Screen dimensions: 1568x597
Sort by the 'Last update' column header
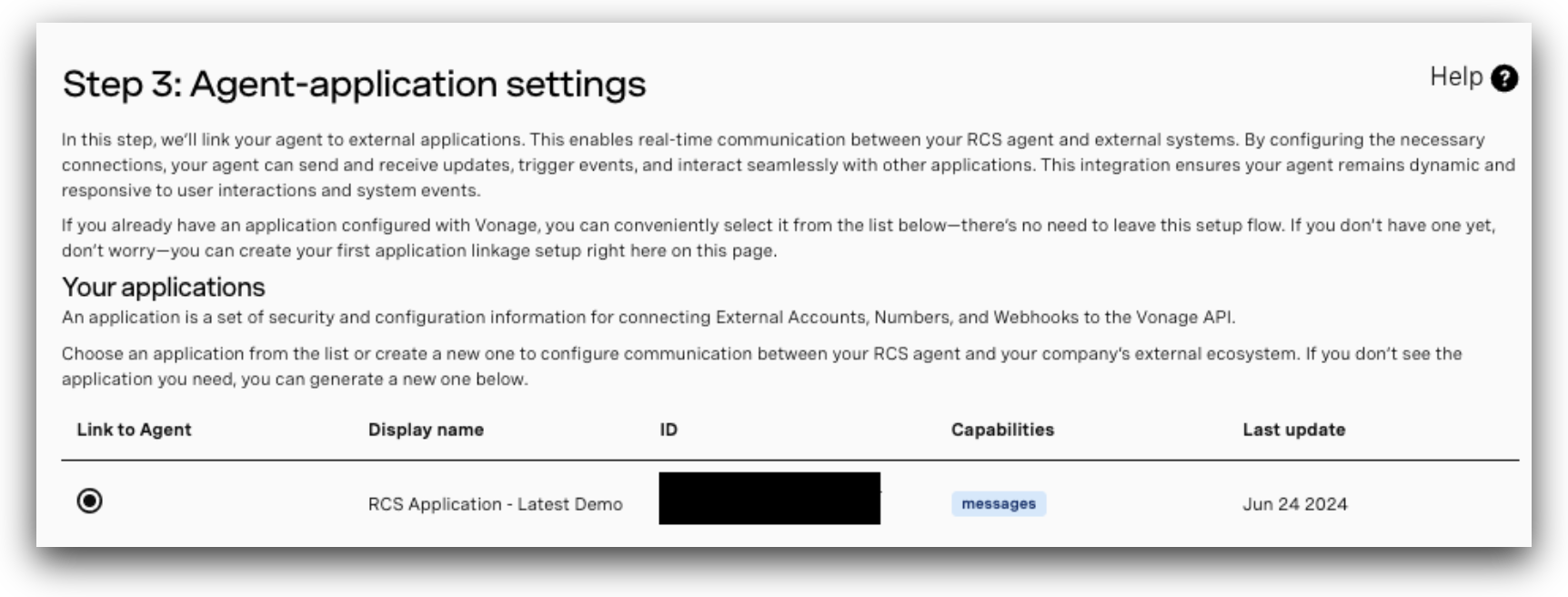[1293, 430]
